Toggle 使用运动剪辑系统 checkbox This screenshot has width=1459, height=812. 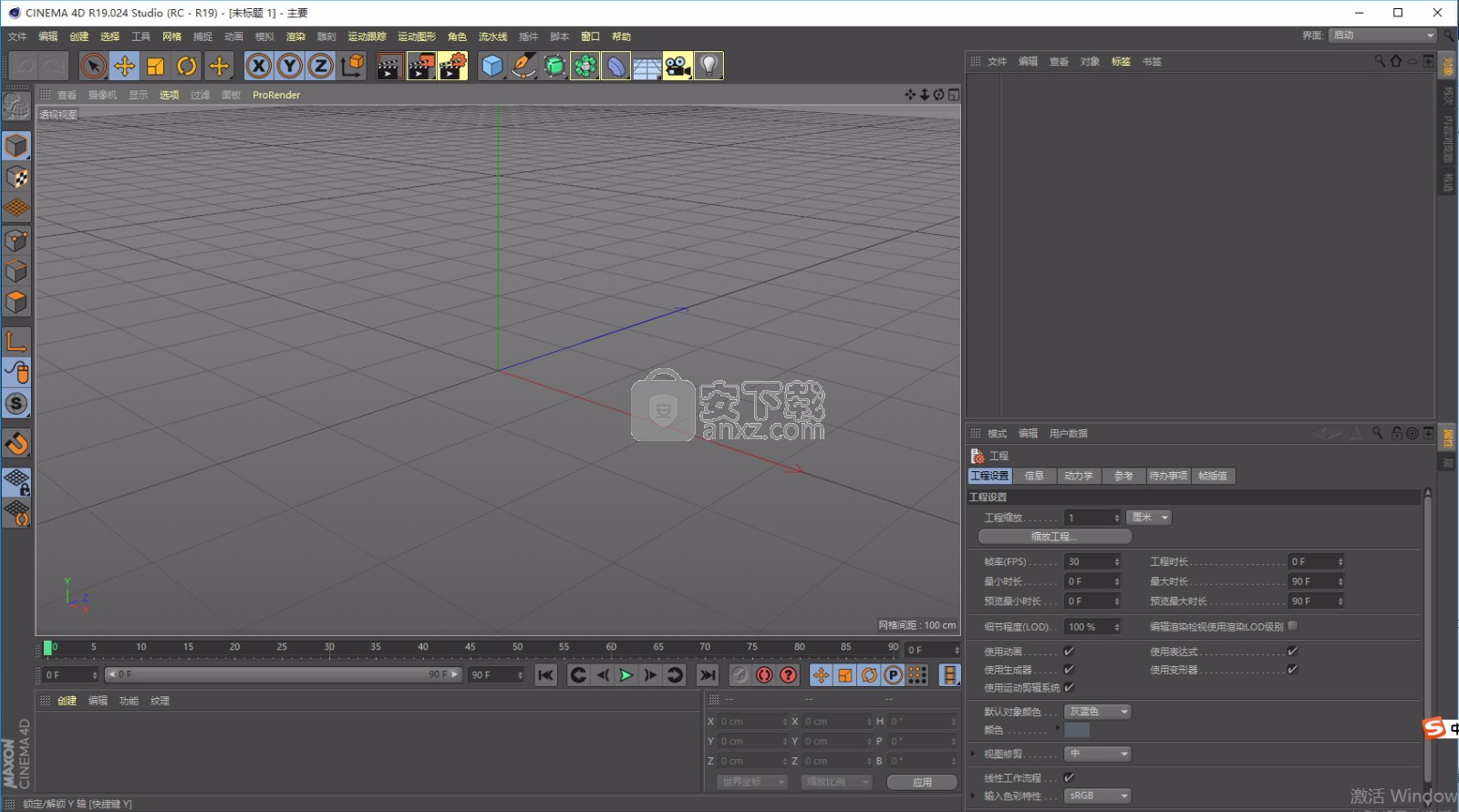(1069, 688)
